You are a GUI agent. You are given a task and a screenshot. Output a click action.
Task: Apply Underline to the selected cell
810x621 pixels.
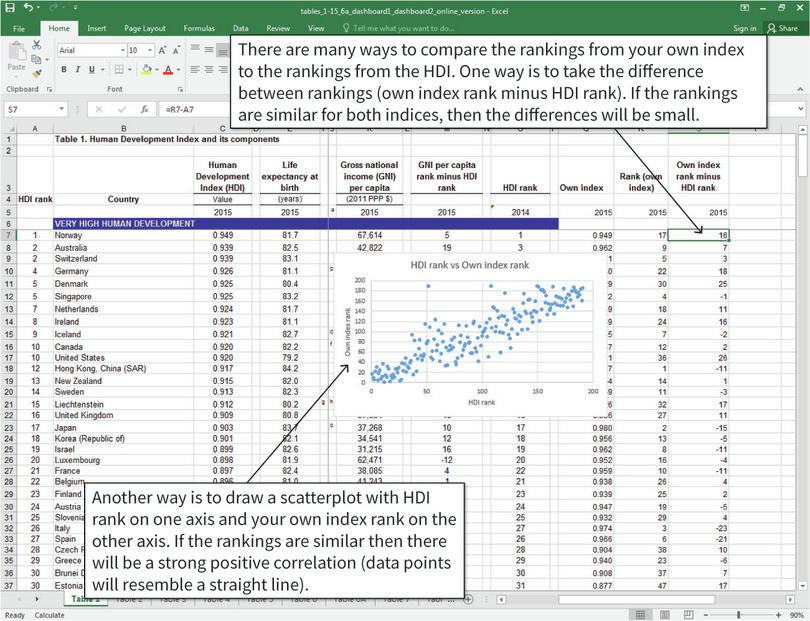pyautogui.click(x=91, y=68)
